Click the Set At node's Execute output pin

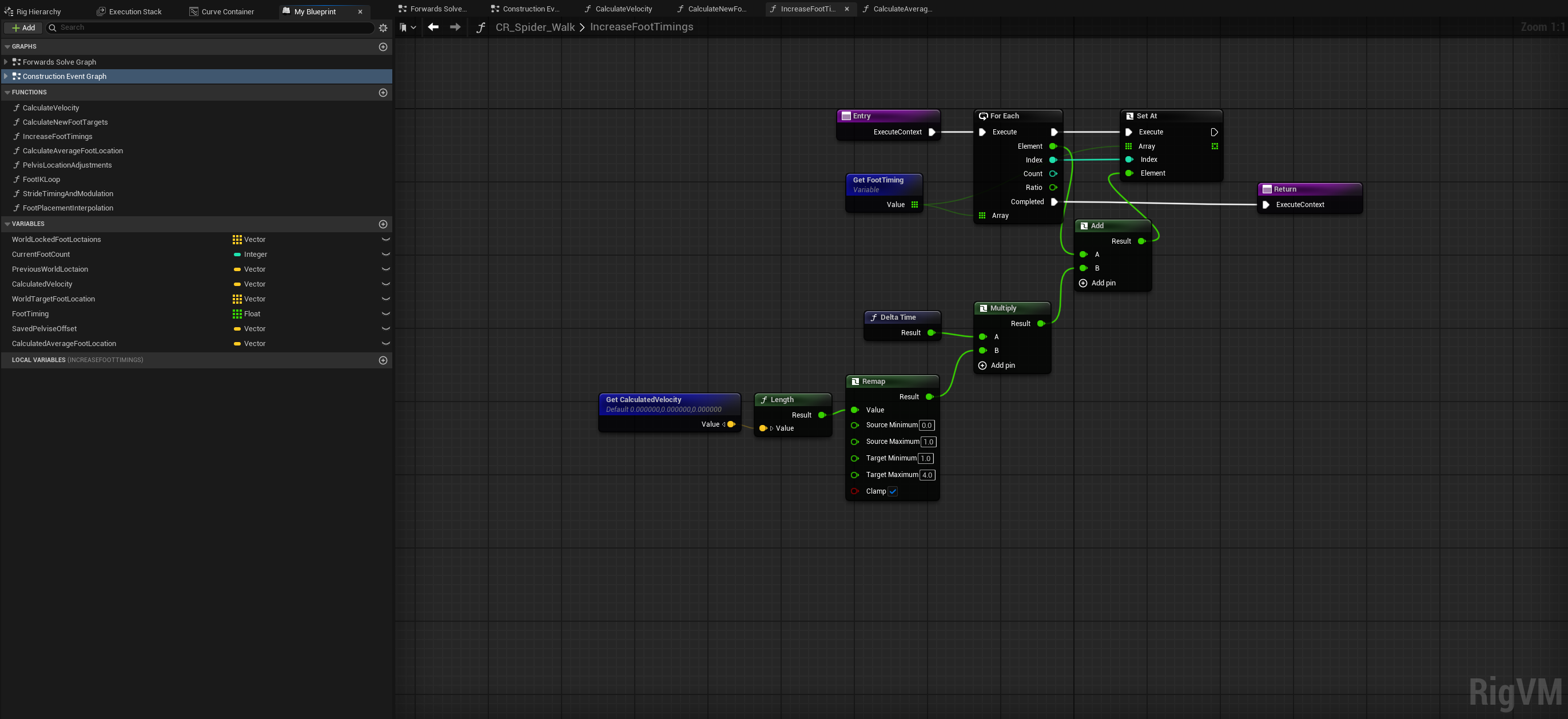coord(1215,132)
